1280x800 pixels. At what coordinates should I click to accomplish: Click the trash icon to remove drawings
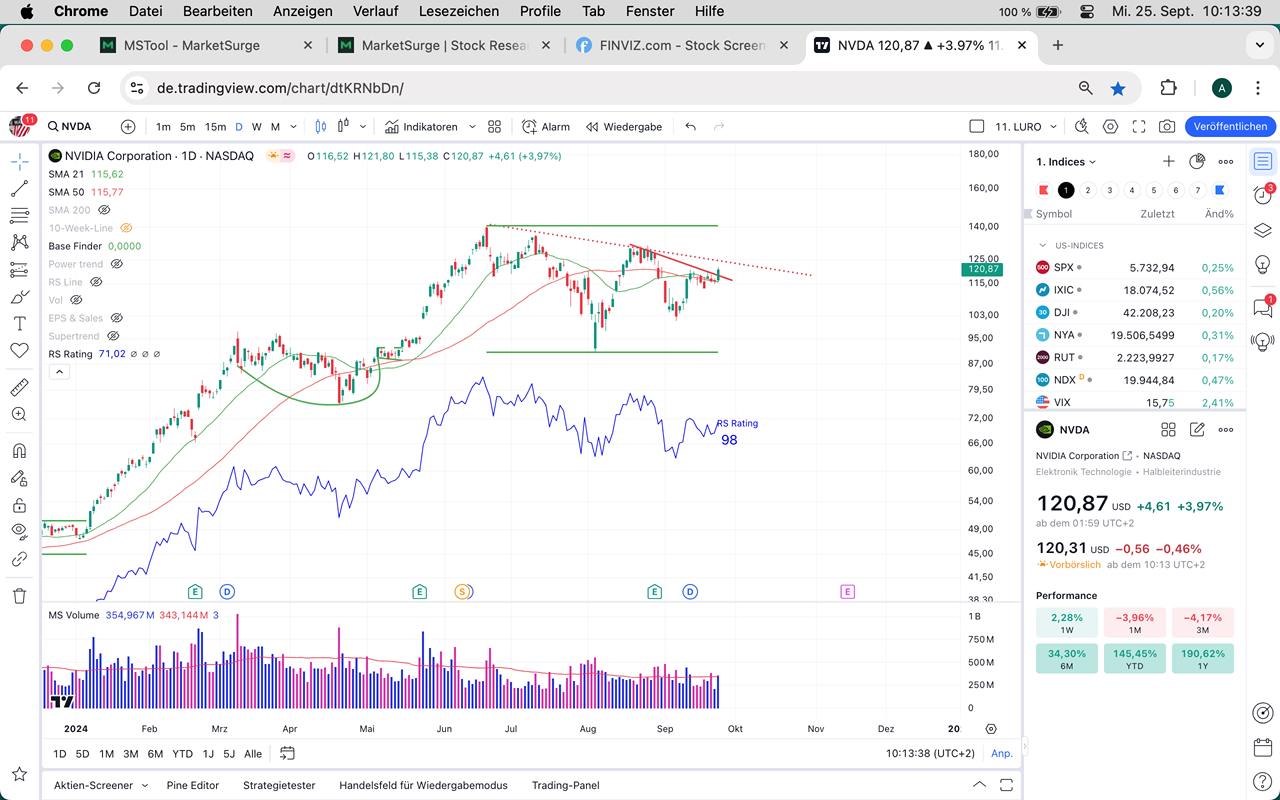coord(19,596)
